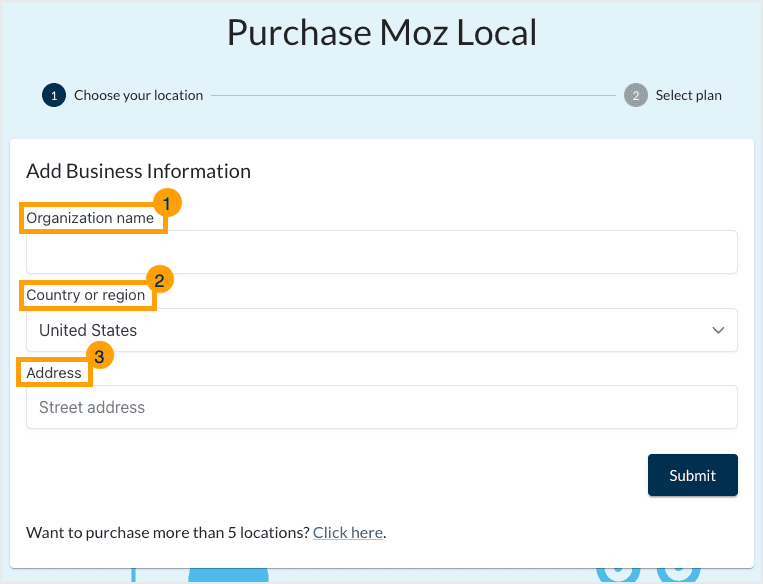Click the 'Purchase Moz Local' page title
The image size is (763, 584).
pyautogui.click(x=381, y=33)
